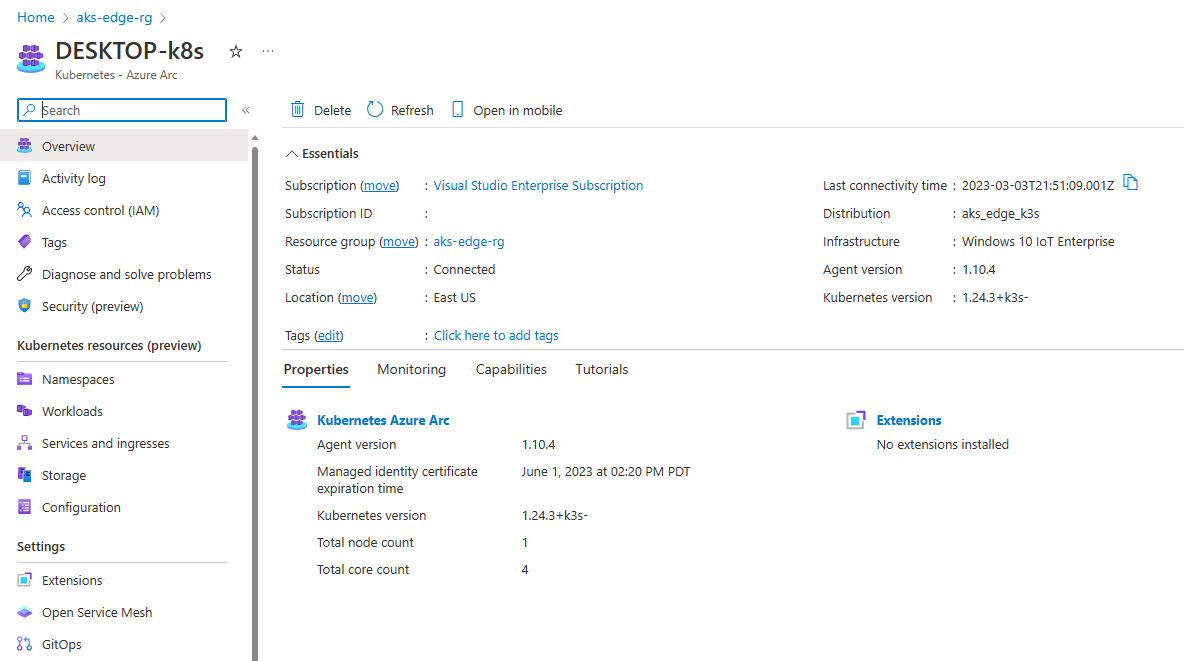Select the Namespaces resource icon
Viewport: 1184px width, 661px height.
tap(22, 379)
